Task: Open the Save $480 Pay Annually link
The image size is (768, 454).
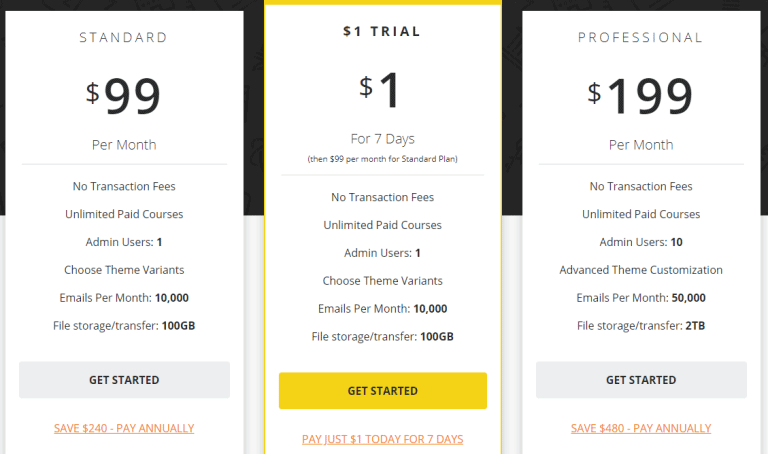Action: (641, 428)
